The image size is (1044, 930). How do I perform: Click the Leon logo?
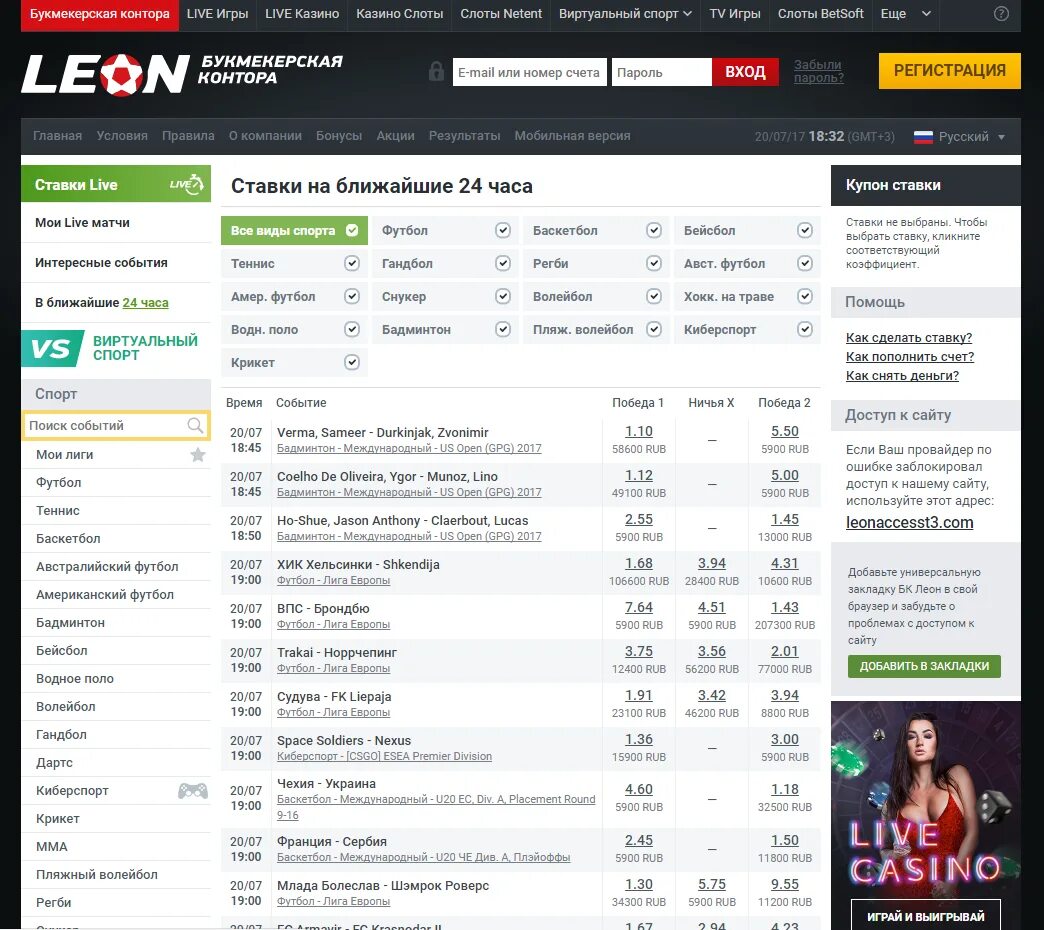tap(106, 74)
